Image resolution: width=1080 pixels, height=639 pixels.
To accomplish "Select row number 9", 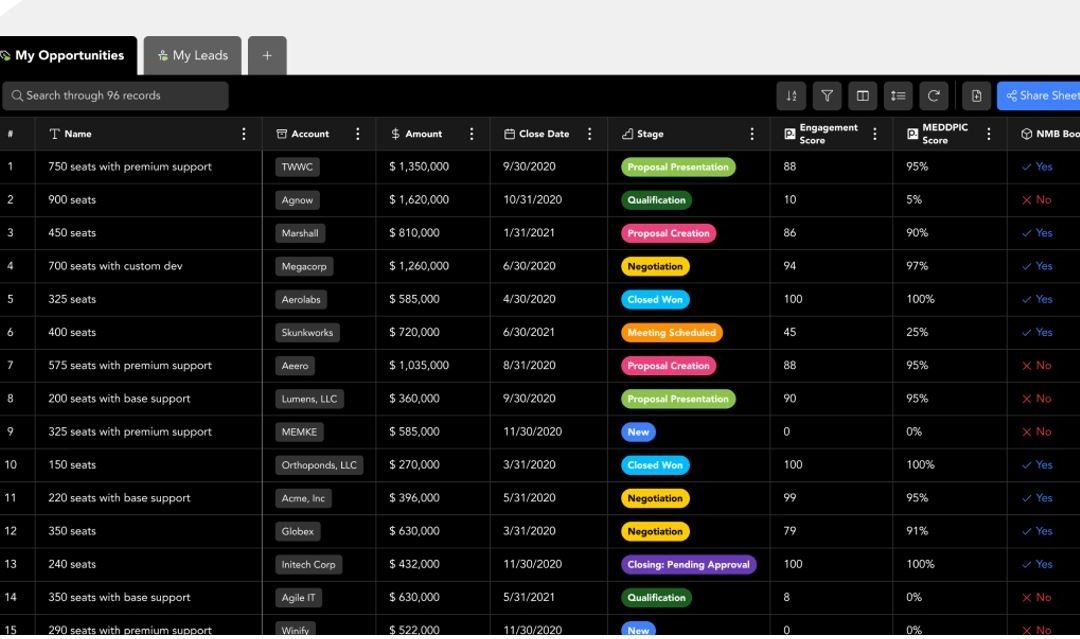I will point(10,431).
